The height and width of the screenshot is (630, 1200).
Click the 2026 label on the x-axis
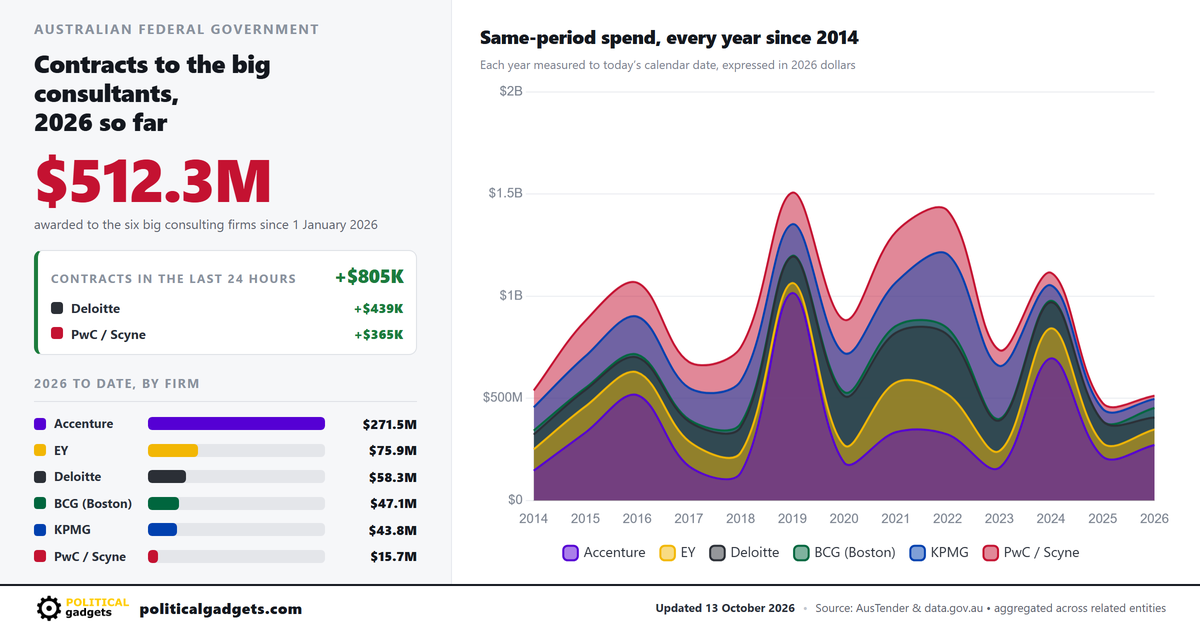pyautogui.click(x=1154, y=519)
